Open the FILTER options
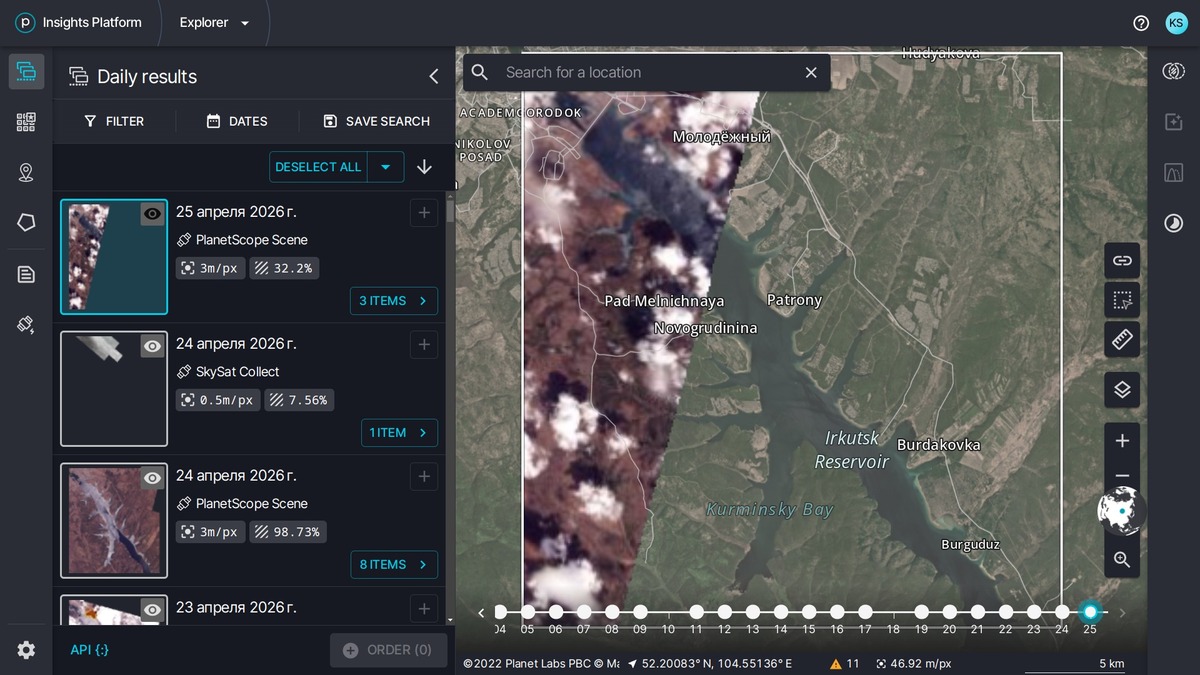This screenshot has width=1200, height=675. 114,121
